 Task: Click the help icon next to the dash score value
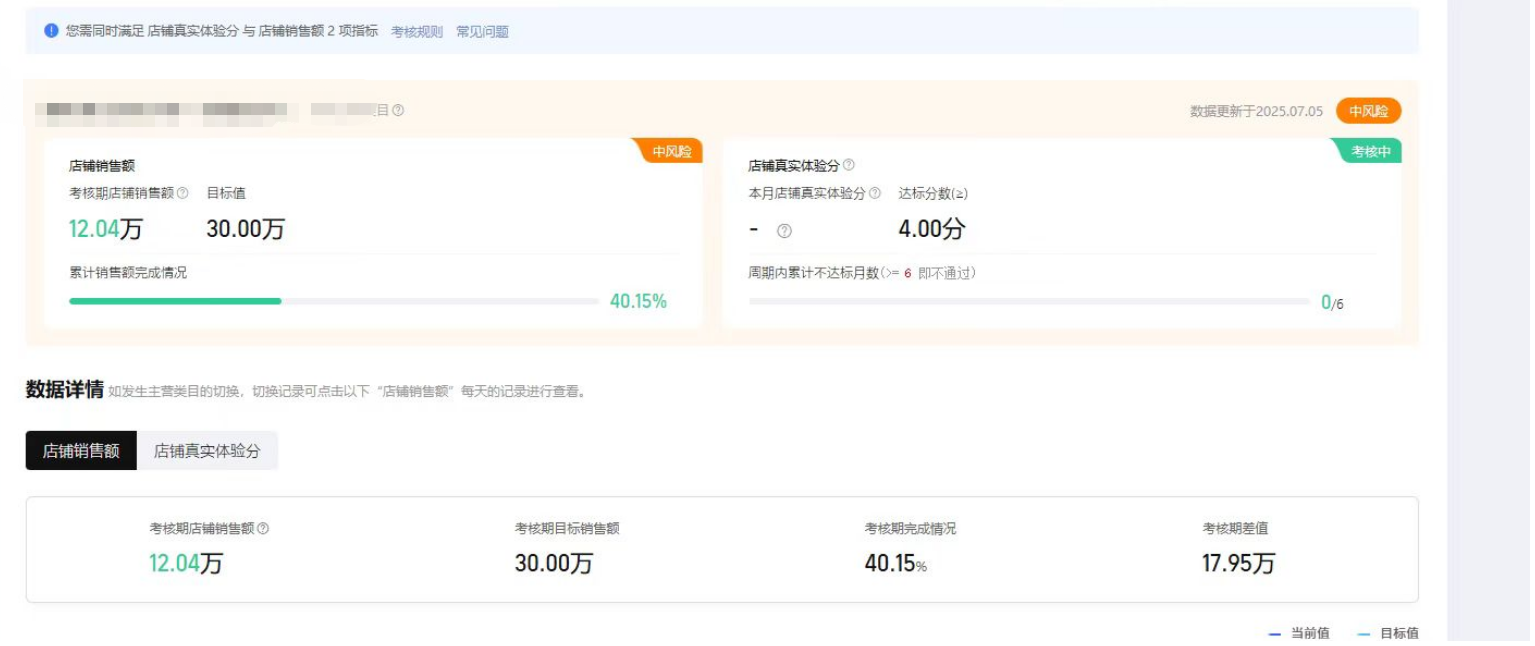point(785,231)
